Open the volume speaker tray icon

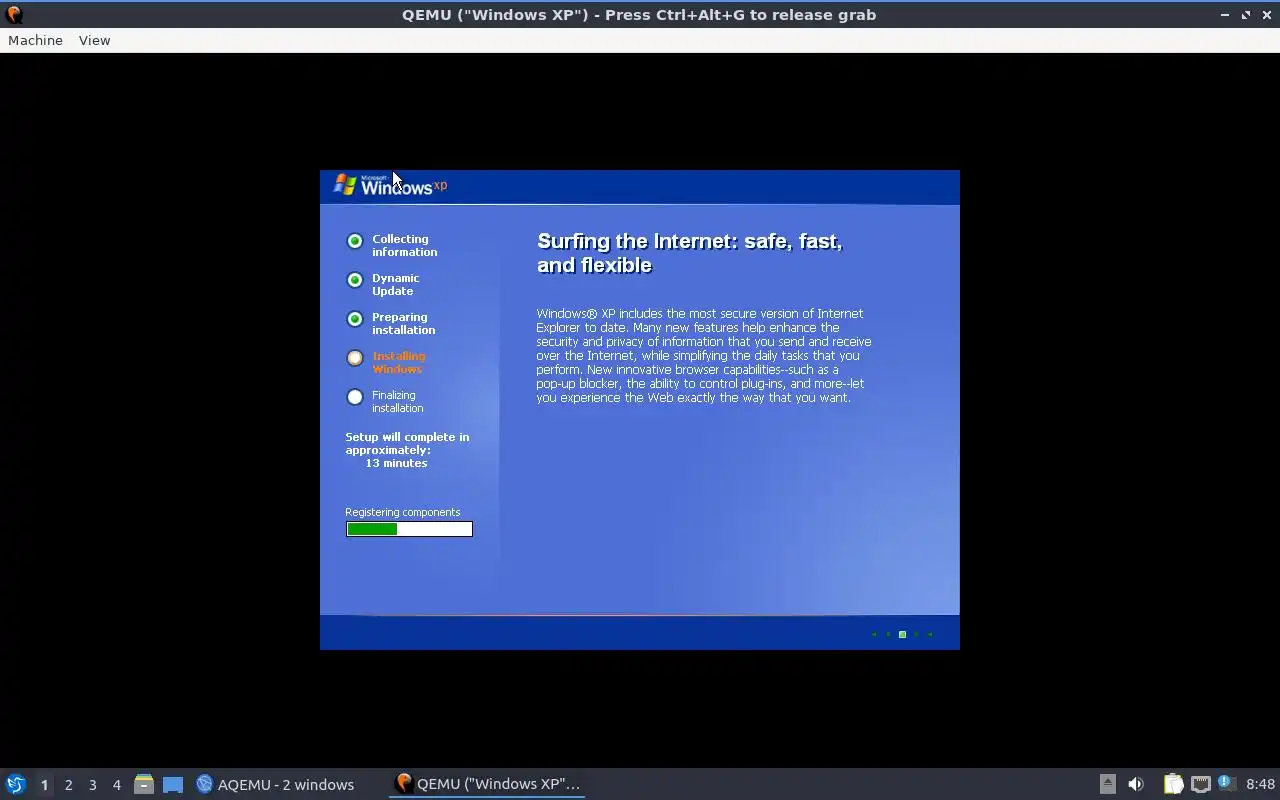click(x=1136, y=784)
